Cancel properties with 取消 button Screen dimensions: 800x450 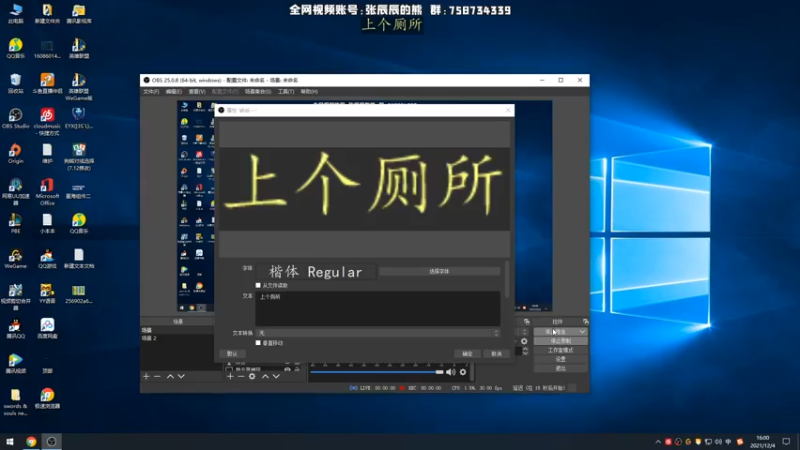(x=496, y=354)
